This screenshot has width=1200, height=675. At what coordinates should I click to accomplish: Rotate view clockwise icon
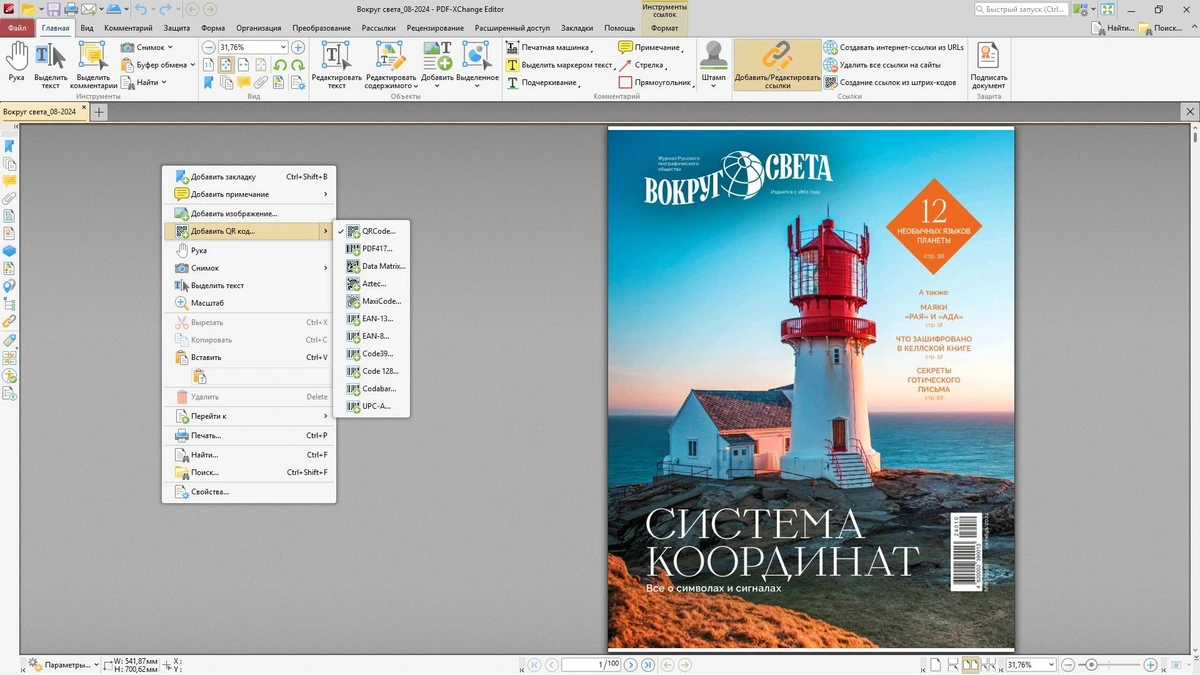(298, 66)
